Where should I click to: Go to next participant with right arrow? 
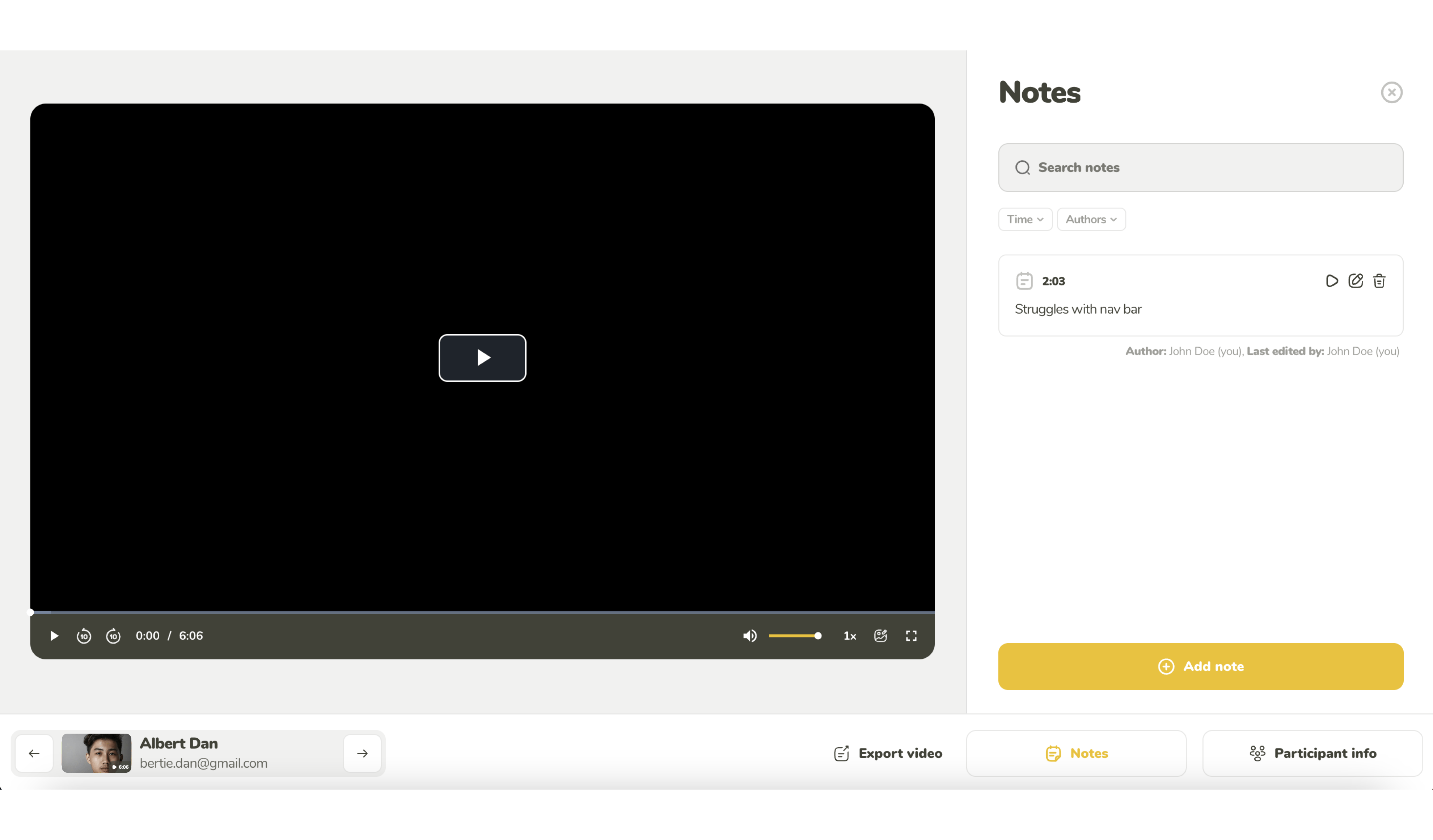362,753
